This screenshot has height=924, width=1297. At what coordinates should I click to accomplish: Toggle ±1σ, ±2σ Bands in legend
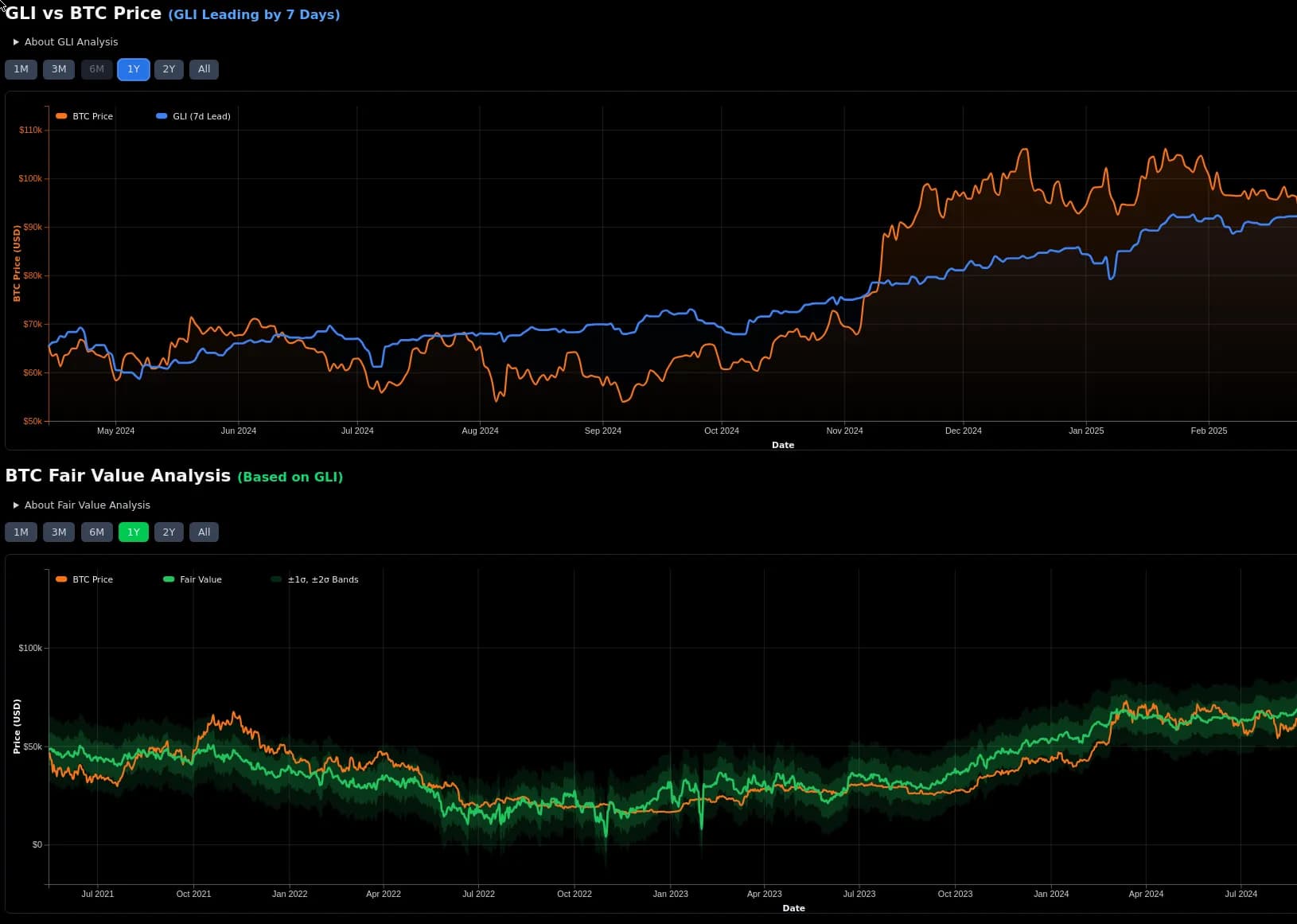[x=314, y=579]
